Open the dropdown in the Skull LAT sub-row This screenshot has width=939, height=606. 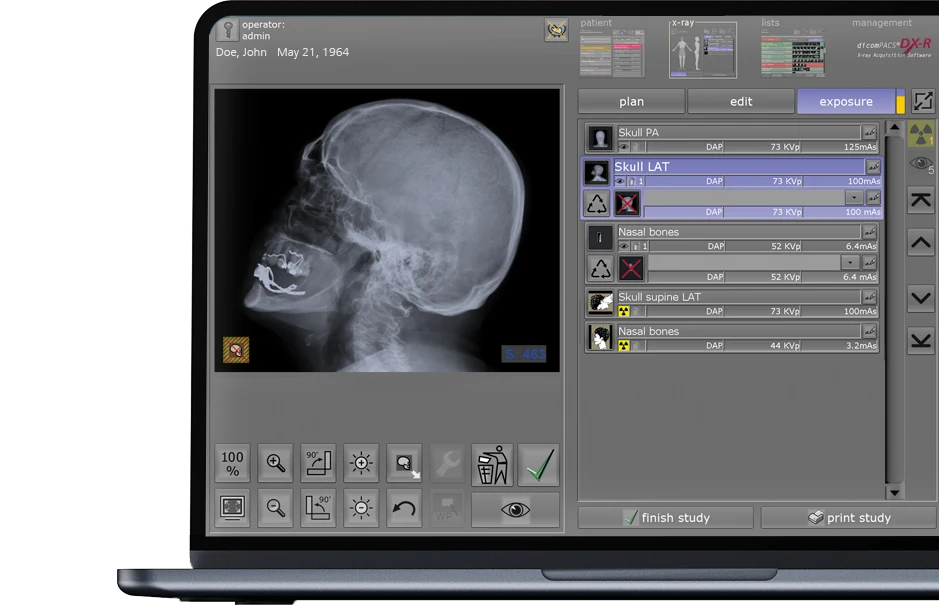(x=853, y=198)
